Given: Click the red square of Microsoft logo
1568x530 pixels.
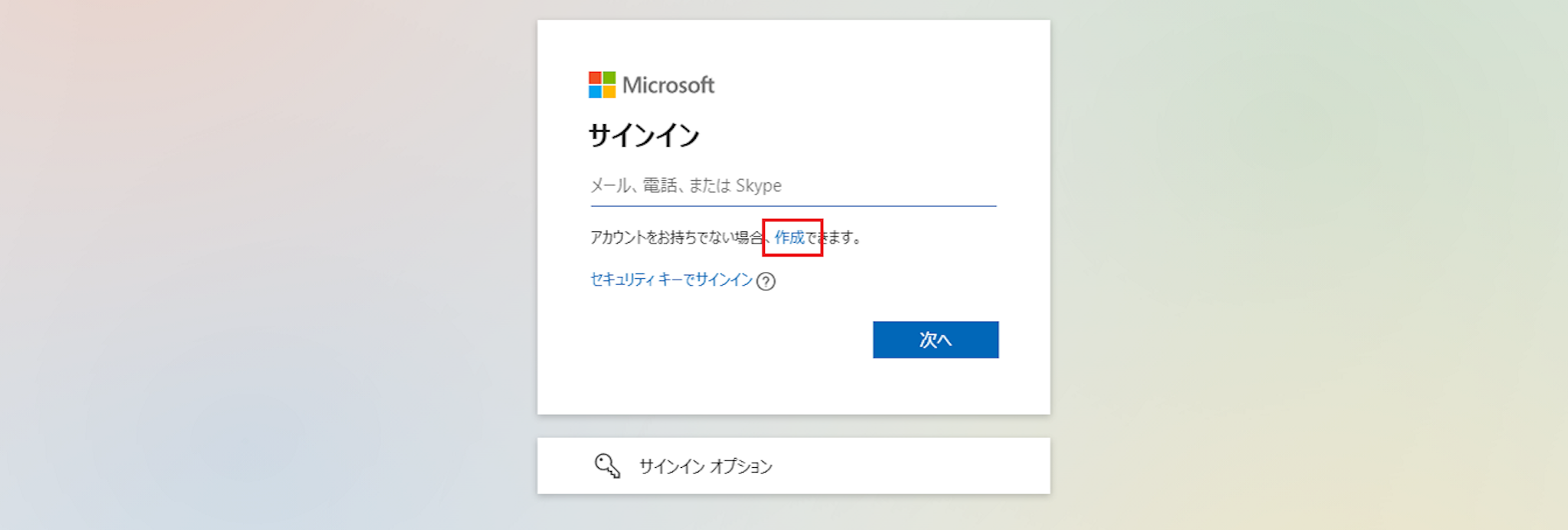Looking at the screenshot, I should 595,78.
